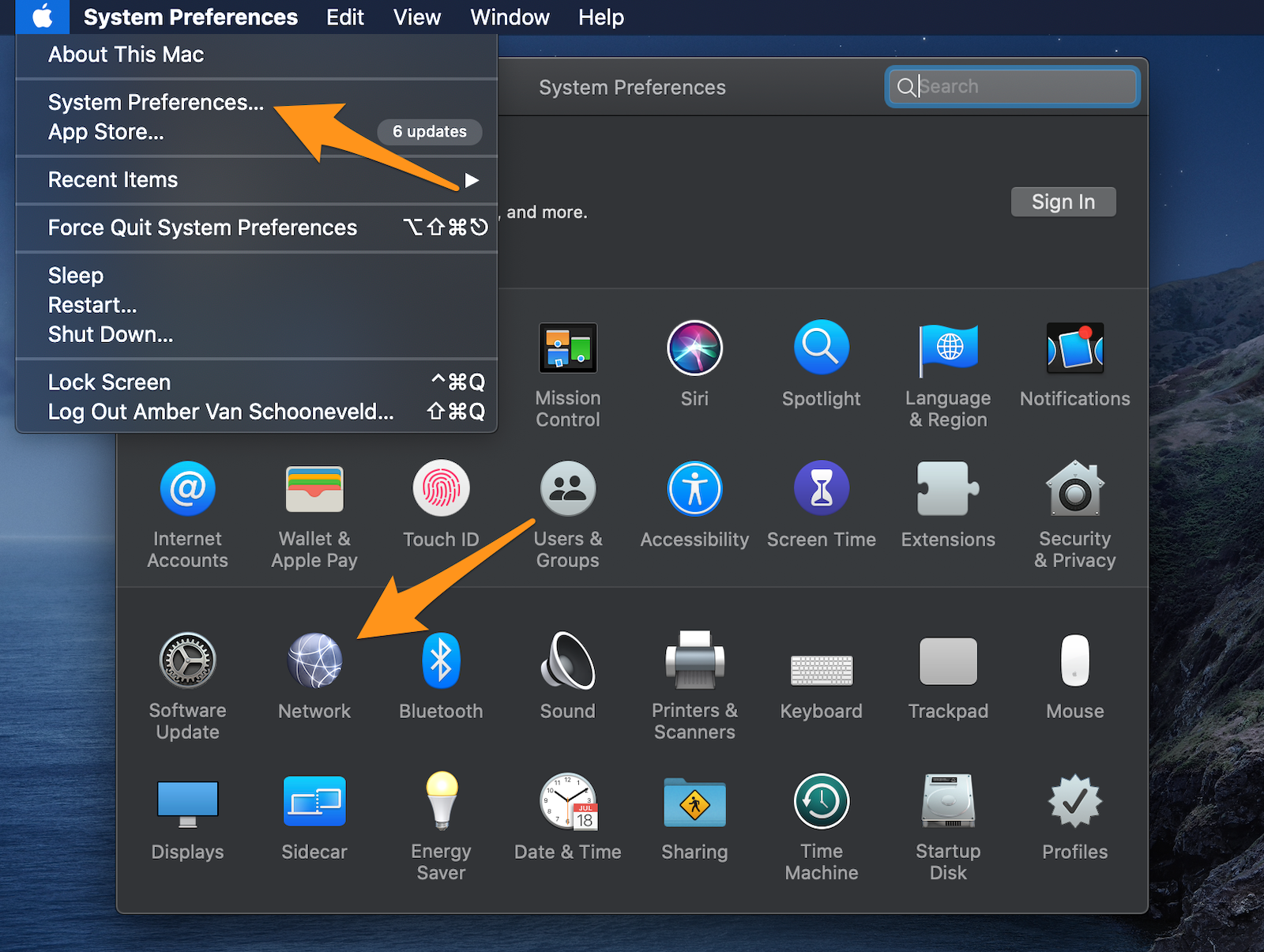Choose Log Out Amber Van Schooneveld…

257,412
